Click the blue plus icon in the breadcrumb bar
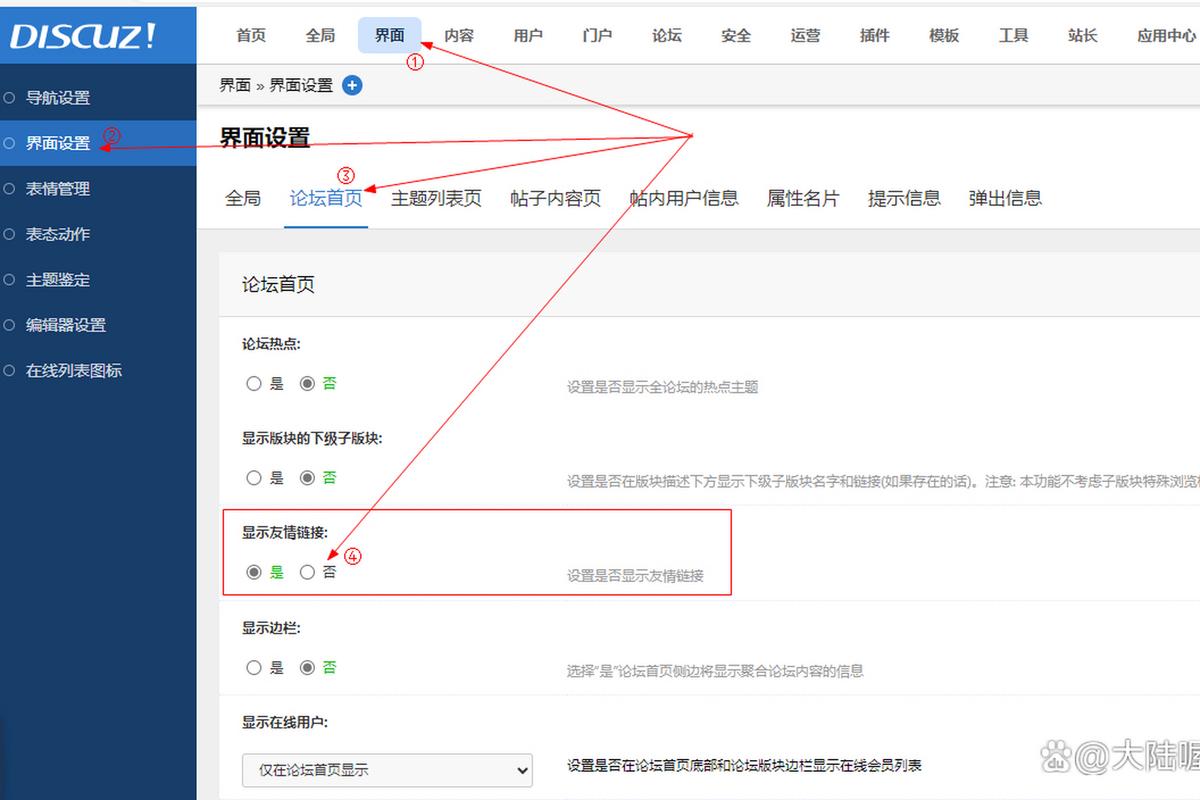Screen dimensions: 1200x800 pyautogui.click(x=352, y=85)
